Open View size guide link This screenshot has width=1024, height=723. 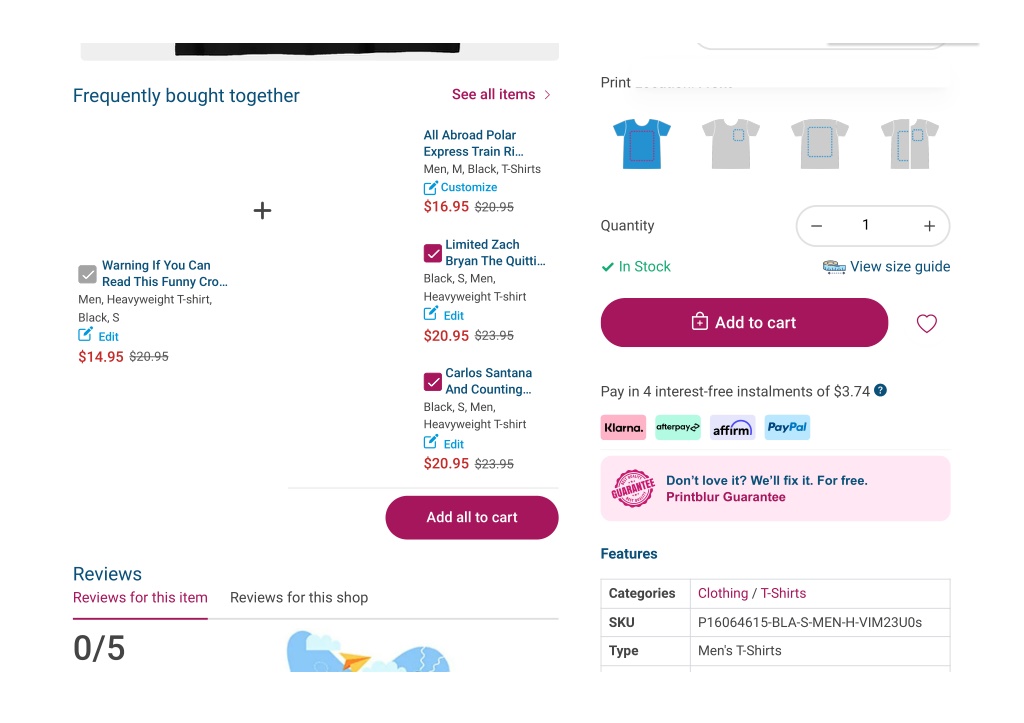point(900,266)
